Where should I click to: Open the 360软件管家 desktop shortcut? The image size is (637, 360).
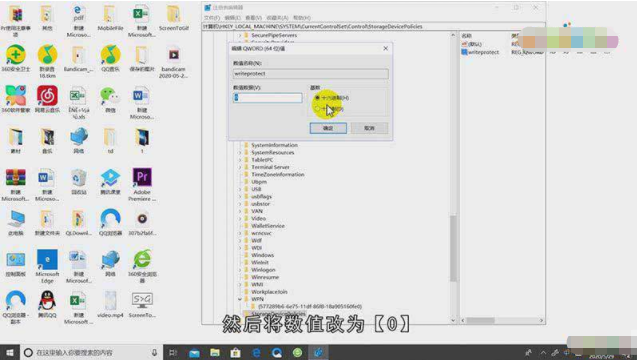coord(16,99)
